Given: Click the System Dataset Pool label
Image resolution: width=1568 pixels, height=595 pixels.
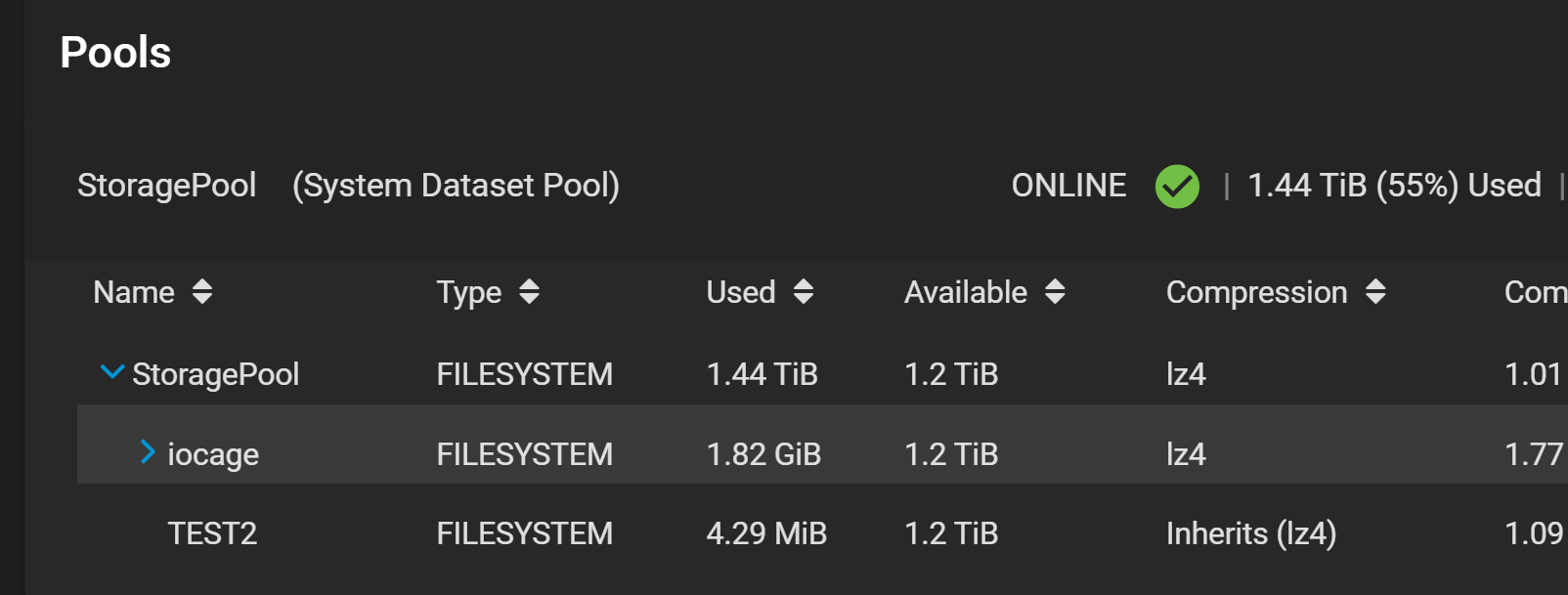Looking at the screenshot, I should point(457,186).
